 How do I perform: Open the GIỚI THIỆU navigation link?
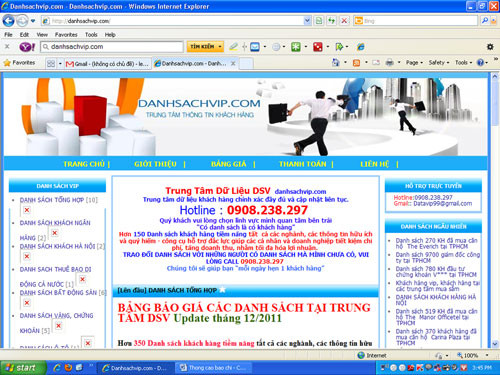(x=155, y=164)
